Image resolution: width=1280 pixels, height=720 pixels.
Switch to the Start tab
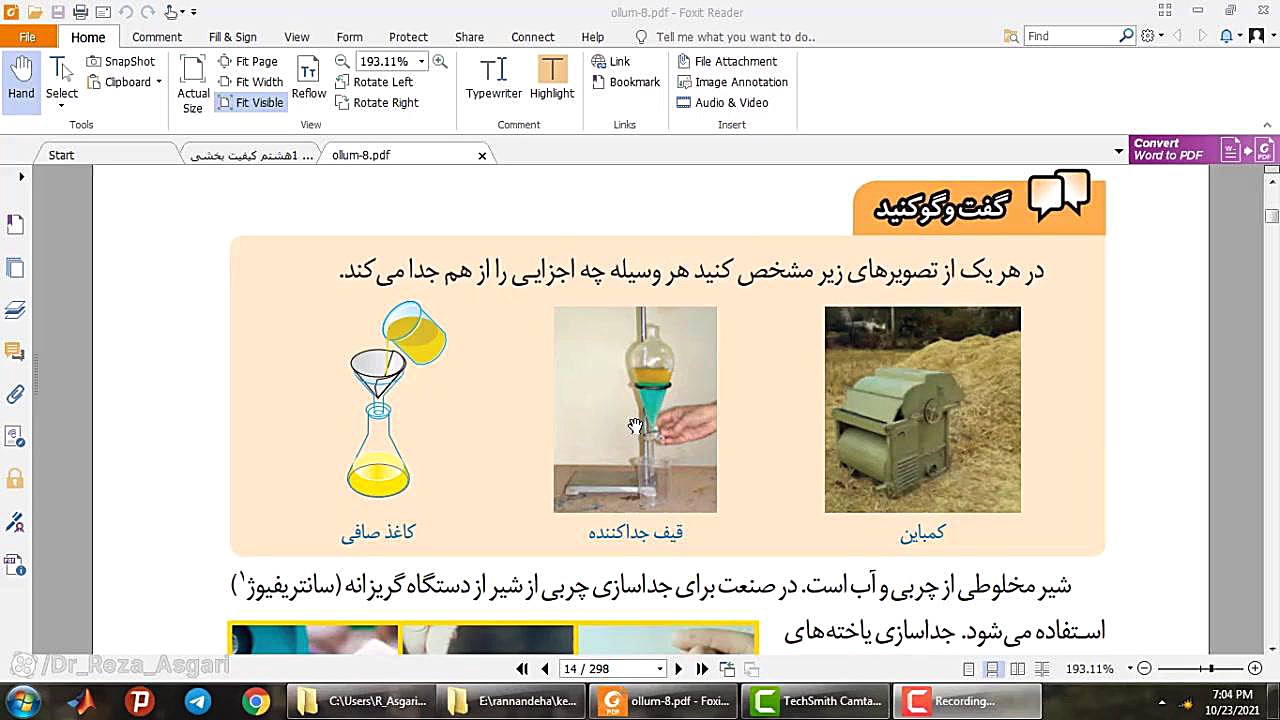tap(61, 155)
